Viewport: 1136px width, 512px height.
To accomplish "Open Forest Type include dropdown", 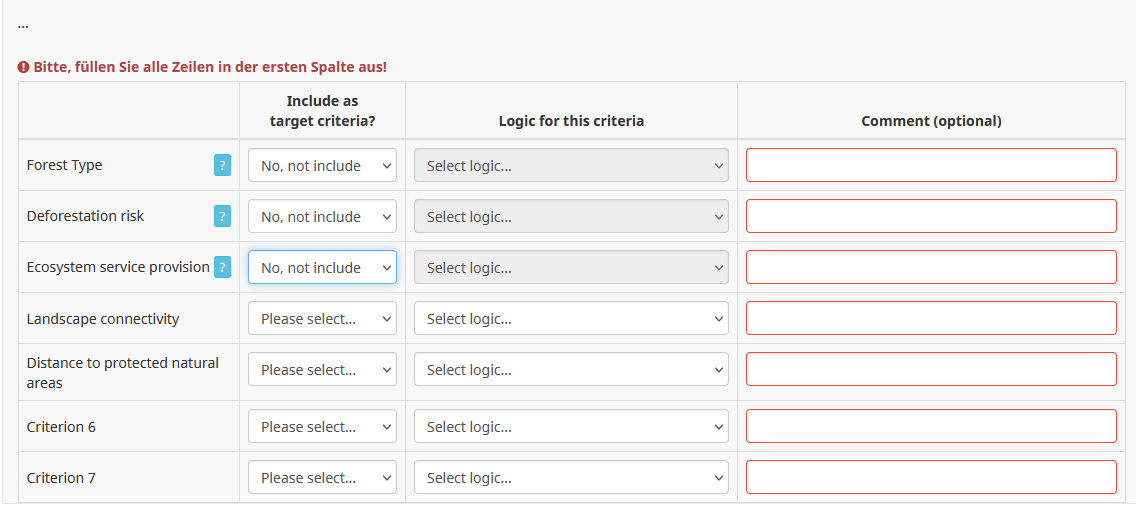I will [x=322, y=166].
